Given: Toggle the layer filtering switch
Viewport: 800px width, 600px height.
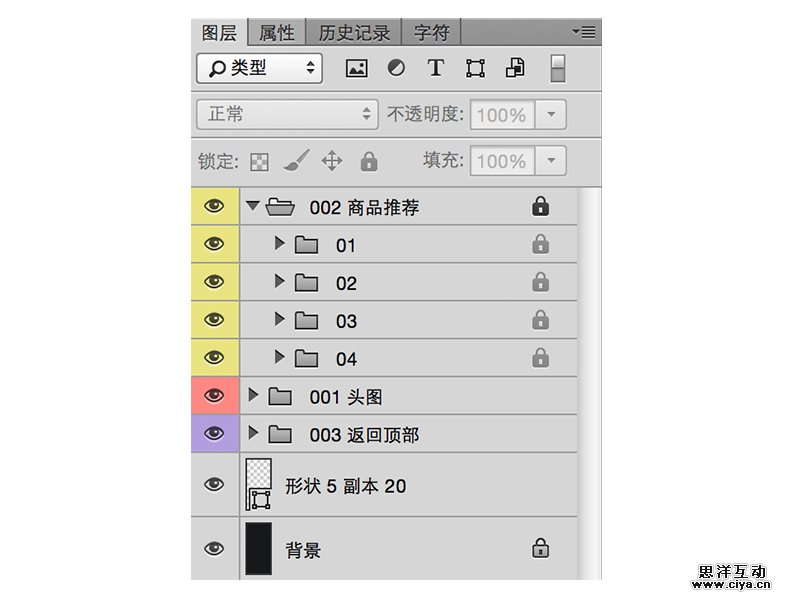Looking at the screenshot, I should (558, 68).
